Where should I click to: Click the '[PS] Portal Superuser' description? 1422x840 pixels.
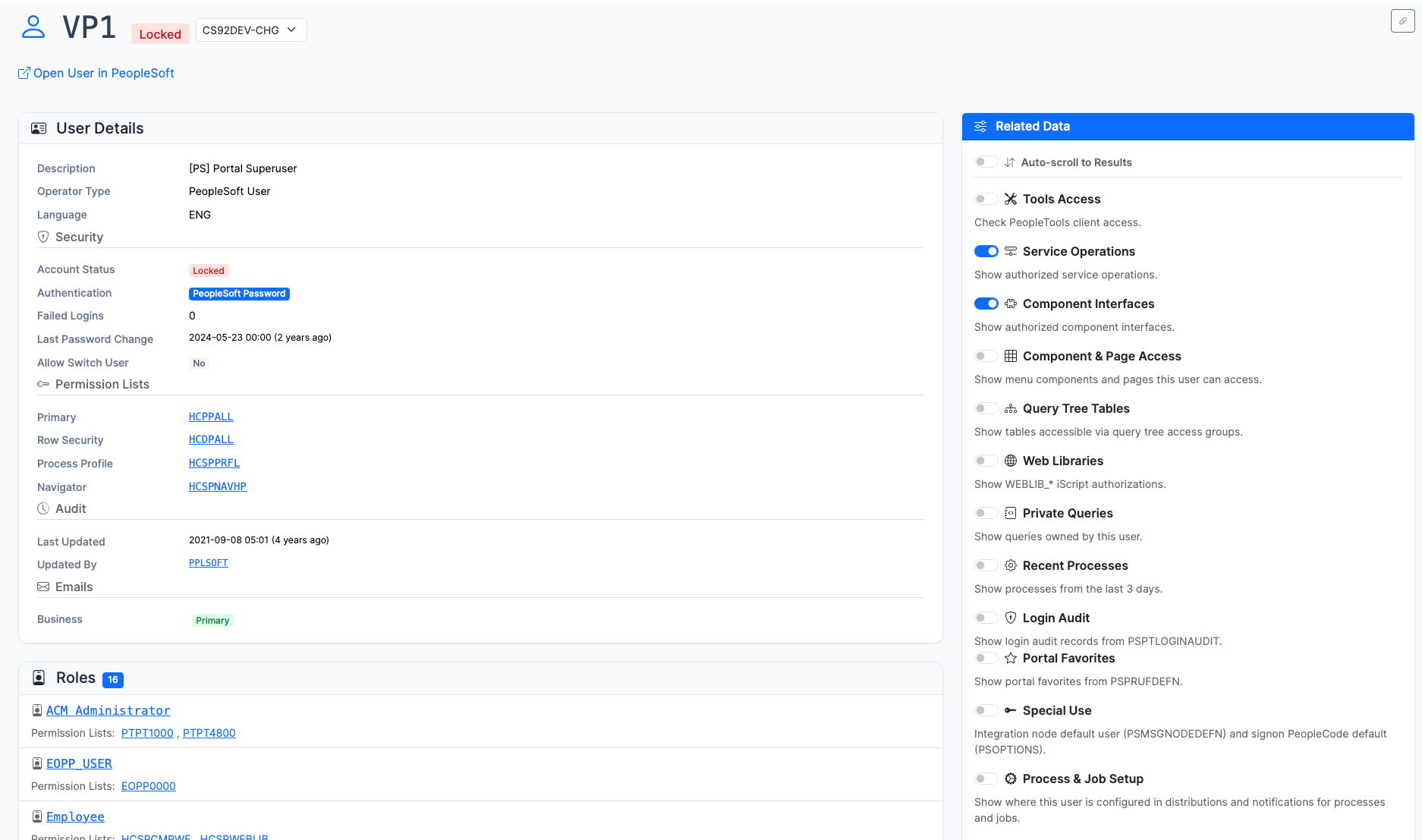[x=243, y=168]
